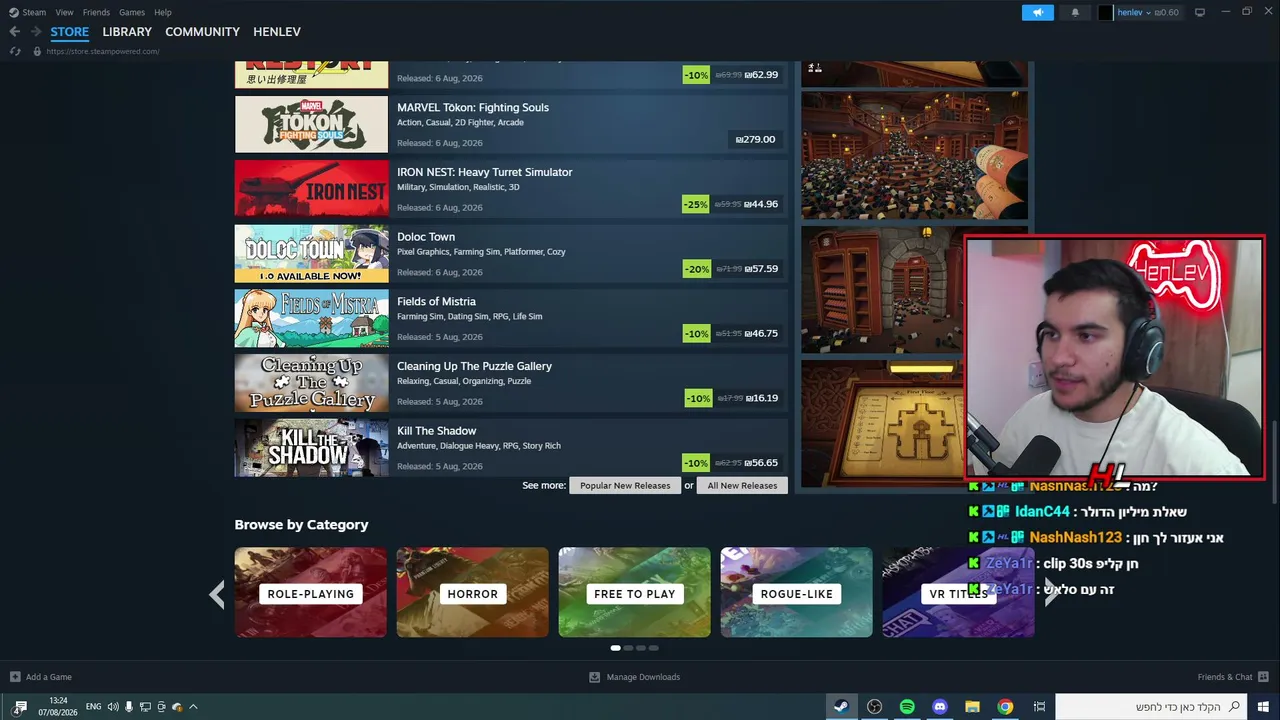
Task: Click the All New Releases button
Action: [x=742, y=485]
